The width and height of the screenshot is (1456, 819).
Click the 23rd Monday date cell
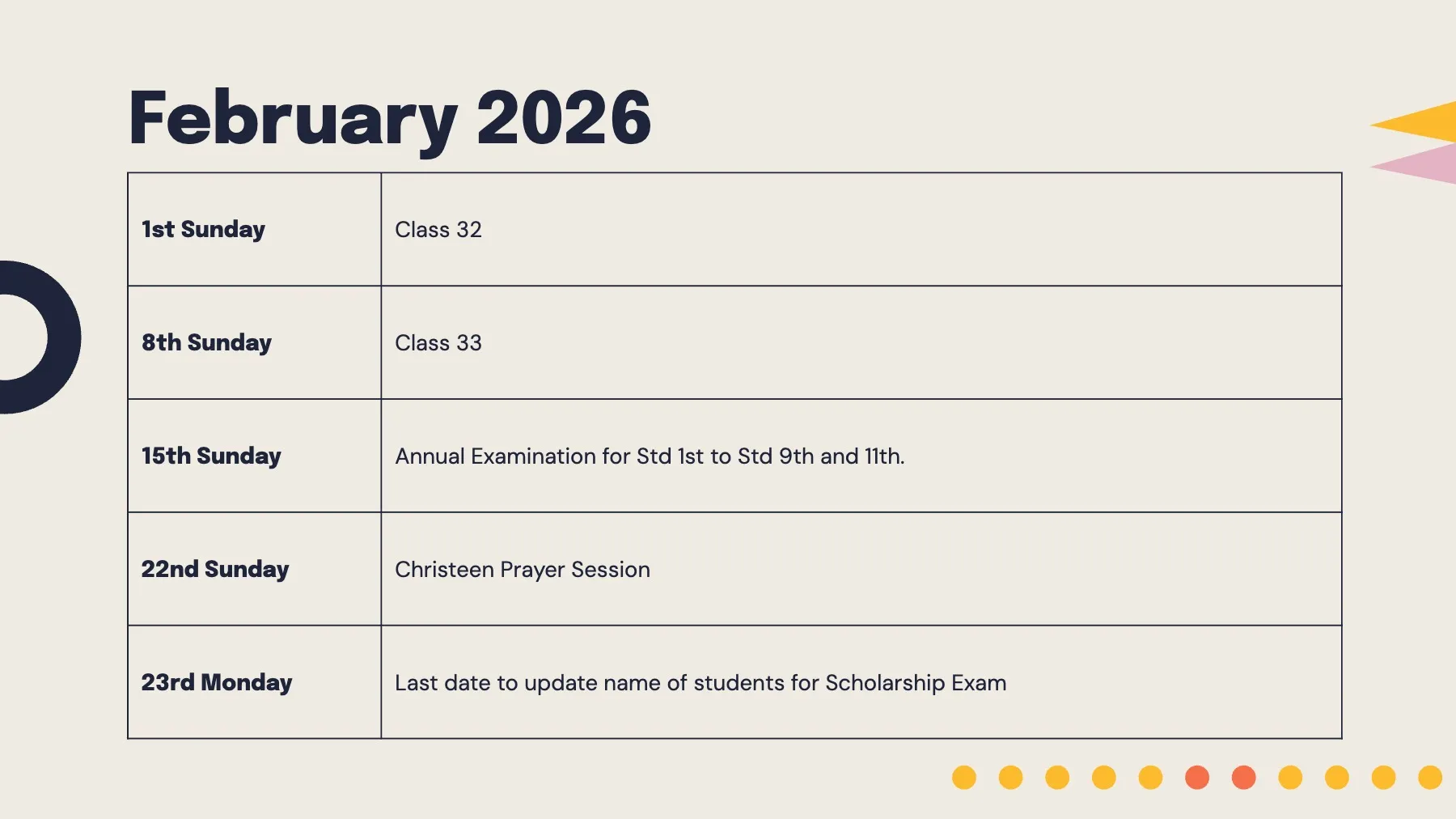(x=254, y=682)
